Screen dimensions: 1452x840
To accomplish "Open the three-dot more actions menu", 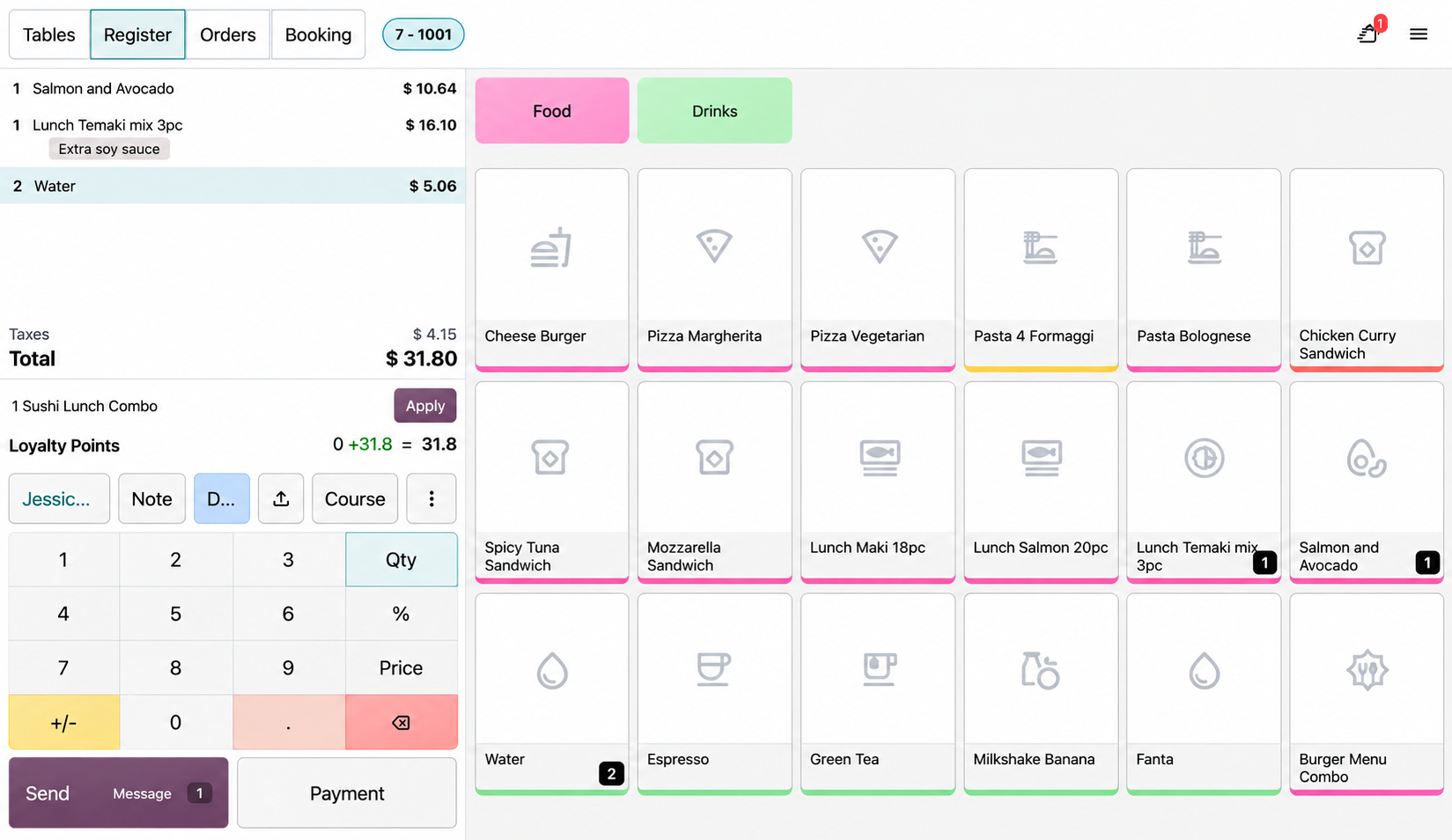I will 431,499.
